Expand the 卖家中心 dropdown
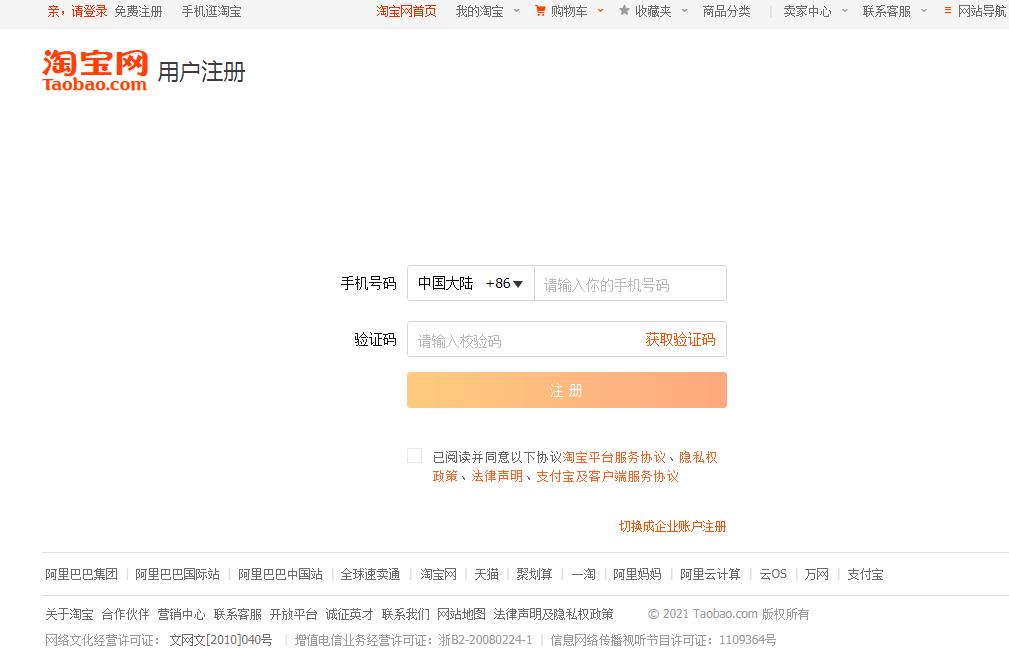 [807, 13]
